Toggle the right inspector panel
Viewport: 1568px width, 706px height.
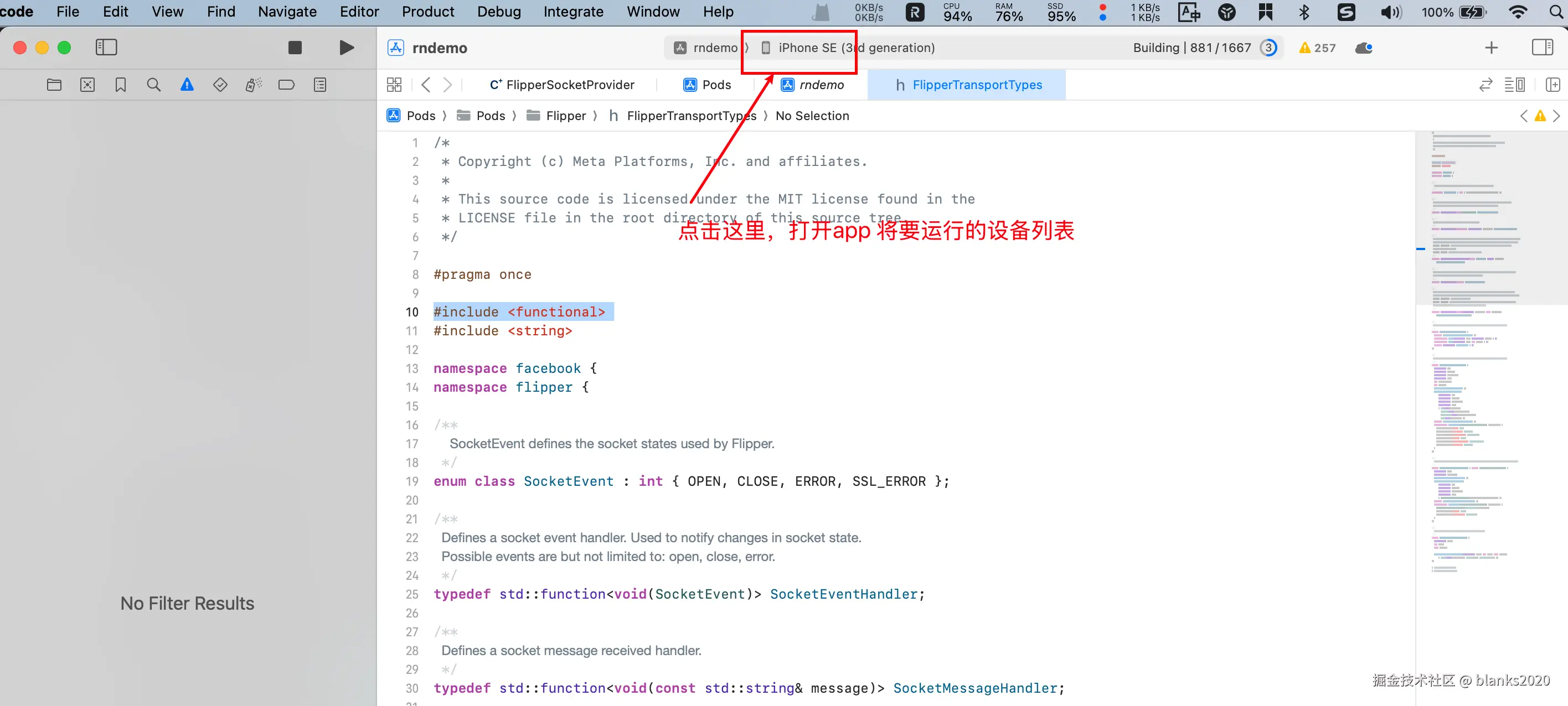pyautogui.click(x=1542, y=48)
